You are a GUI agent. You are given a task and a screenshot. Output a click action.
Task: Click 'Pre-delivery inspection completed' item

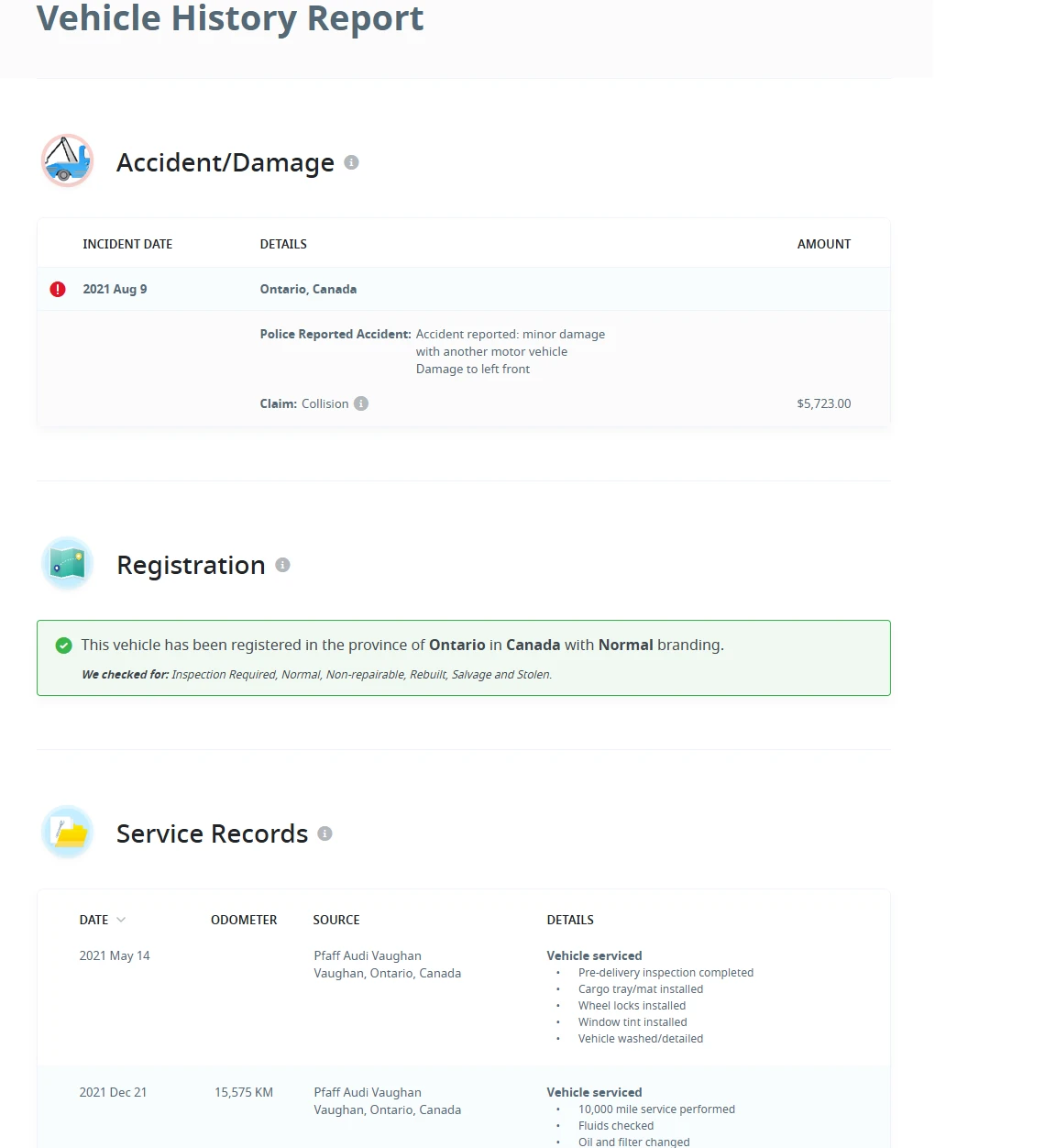[x=665, y=973]
